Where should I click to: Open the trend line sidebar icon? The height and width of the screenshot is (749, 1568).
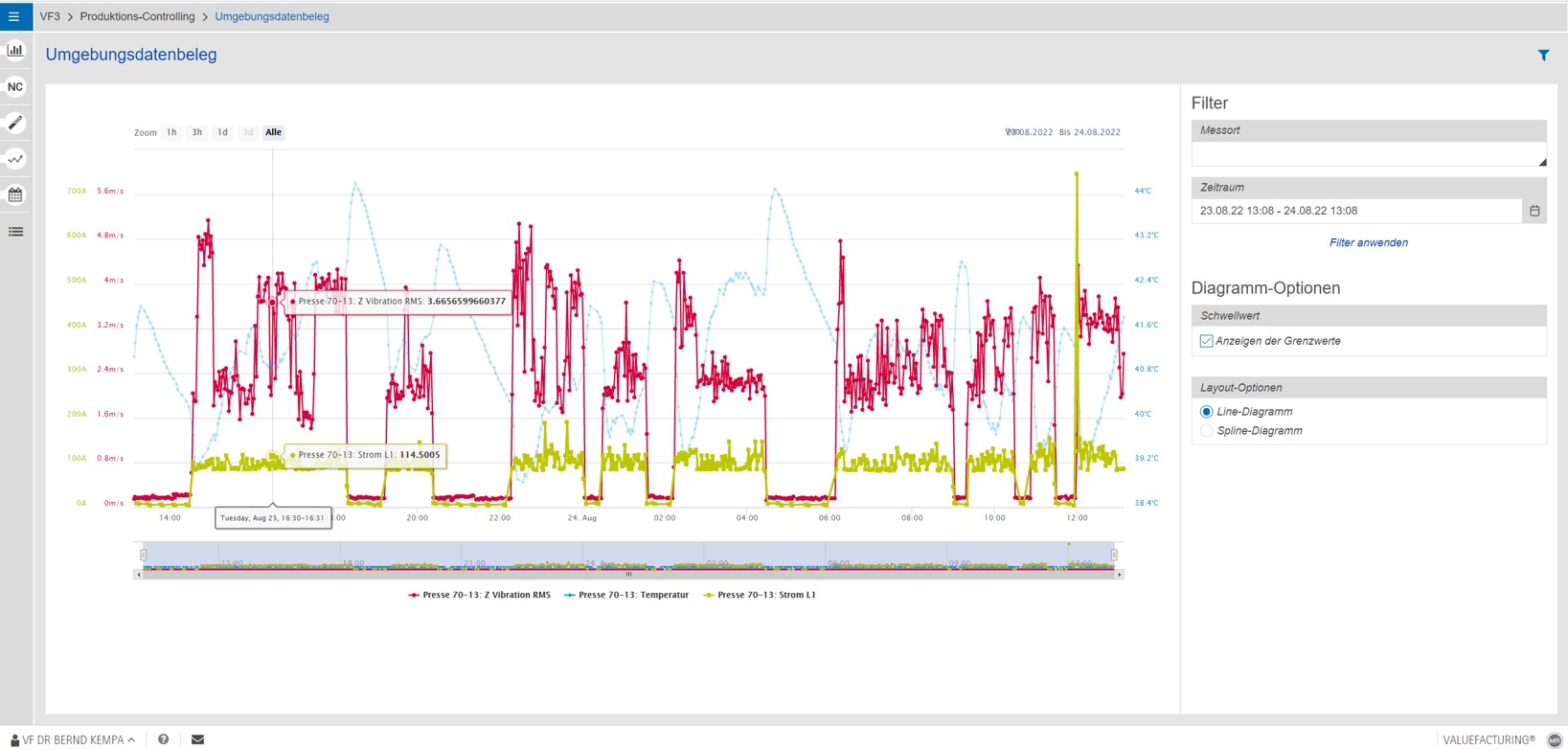pos(15,159)
